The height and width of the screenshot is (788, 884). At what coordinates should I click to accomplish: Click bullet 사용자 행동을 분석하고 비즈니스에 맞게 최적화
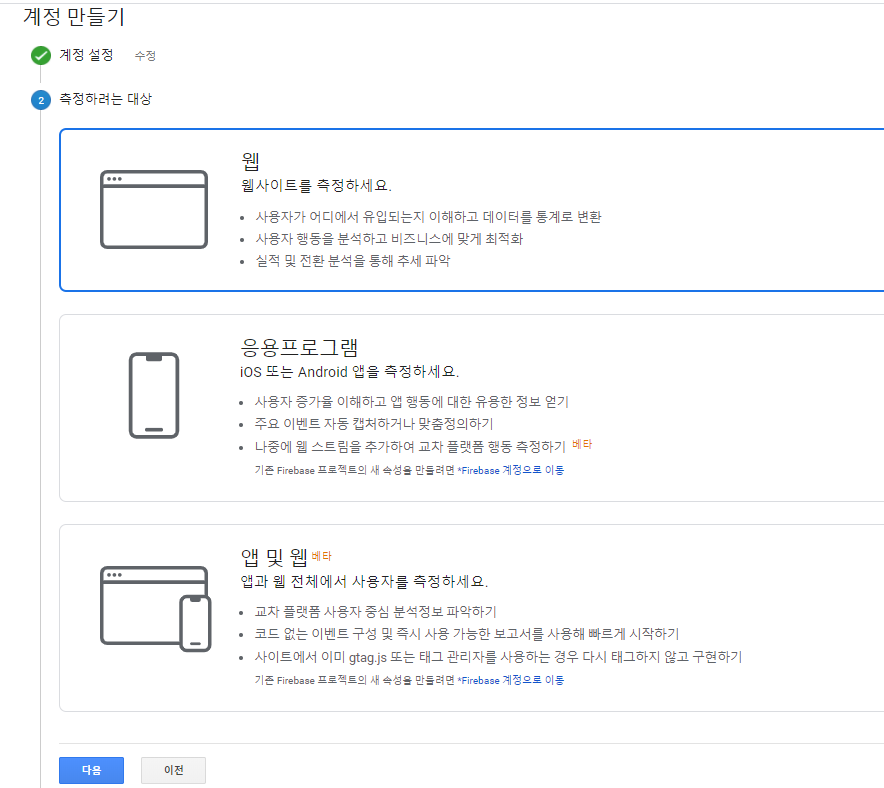(x=389, y=239)
